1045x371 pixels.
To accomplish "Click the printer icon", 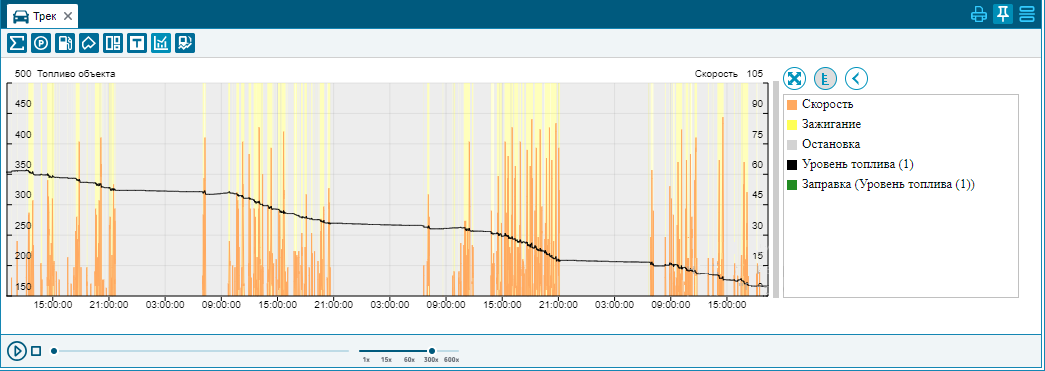I will click(x=979, y=14).
